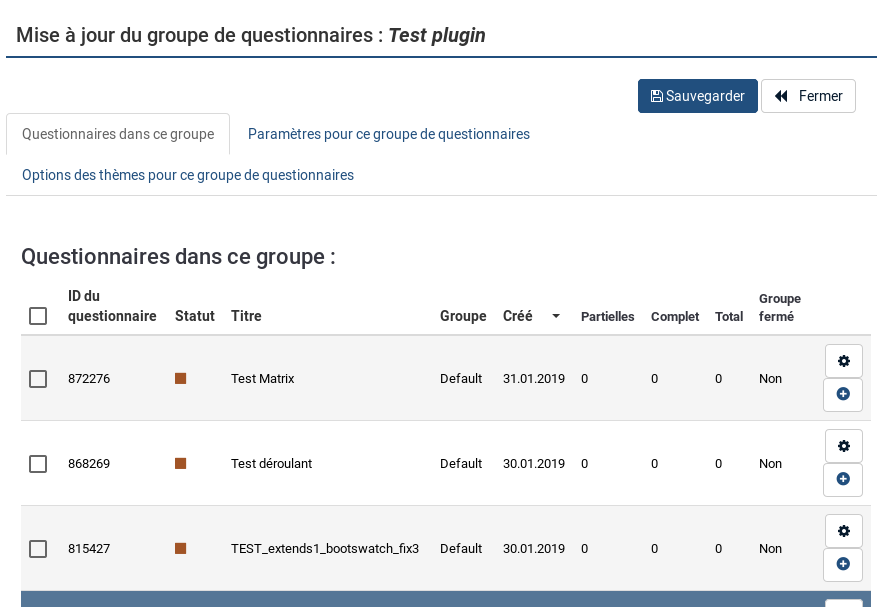Select Questionnaires dans ce groupe tab
Image resolution: width=877 pixels, height=607 pixels.
tap(118, 134)
